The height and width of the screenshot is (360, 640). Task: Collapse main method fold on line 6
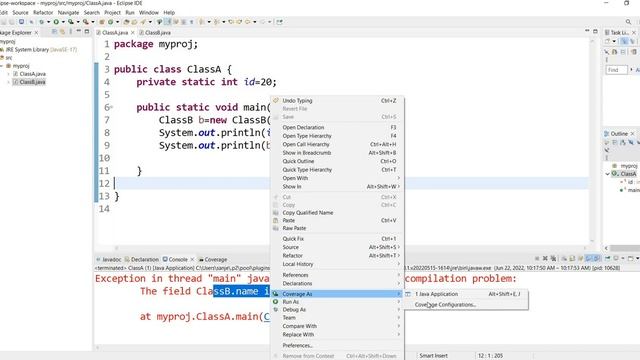click(x=111, y=107)
